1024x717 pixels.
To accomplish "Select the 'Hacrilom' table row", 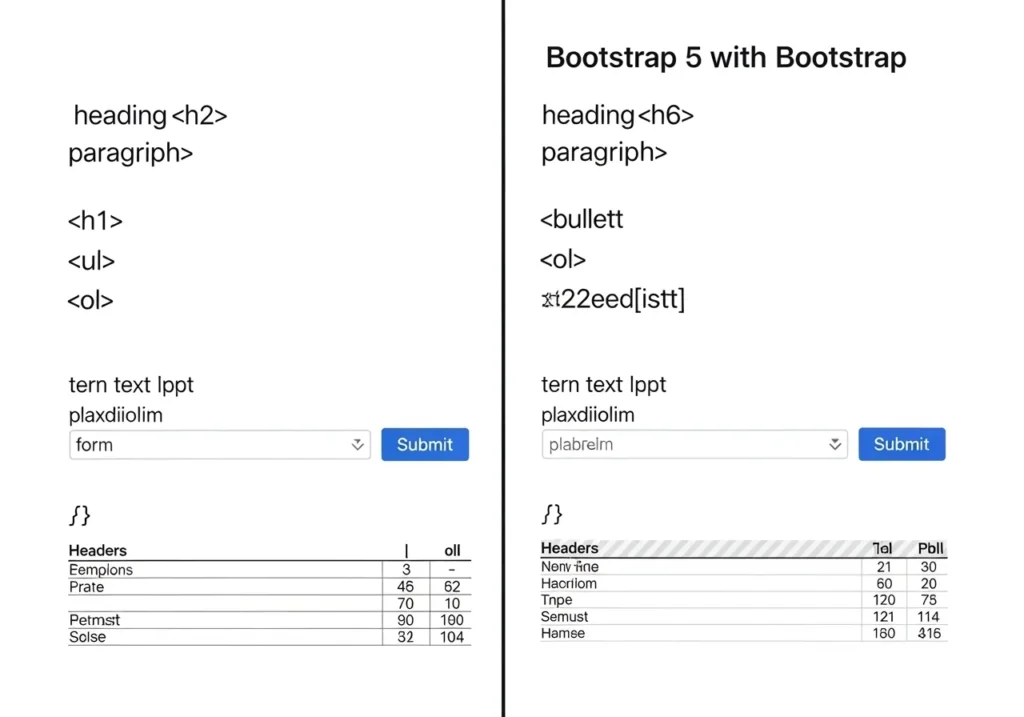I will point(569,583).
